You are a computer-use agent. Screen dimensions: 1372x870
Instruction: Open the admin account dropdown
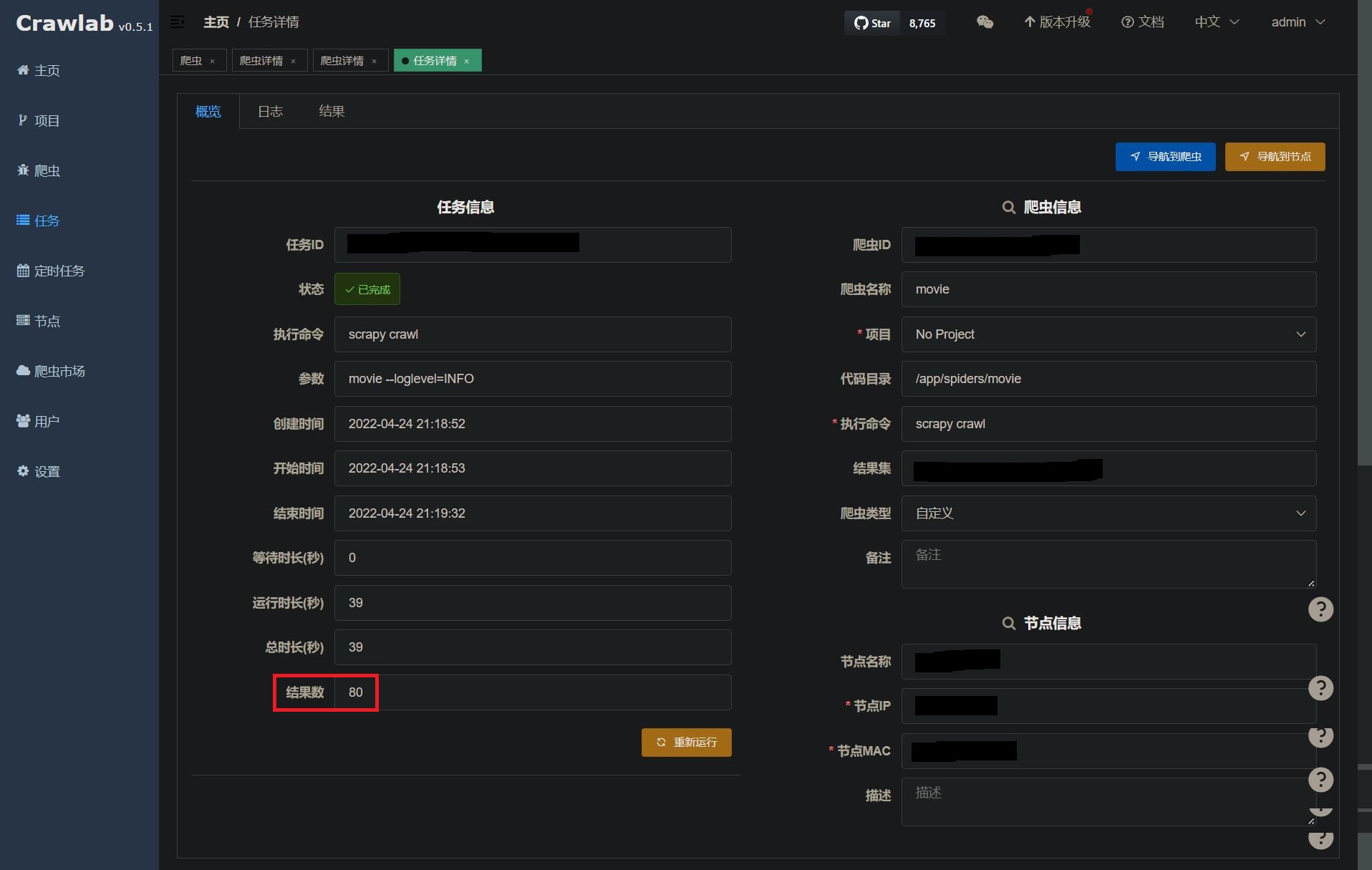coord(1296,21)
